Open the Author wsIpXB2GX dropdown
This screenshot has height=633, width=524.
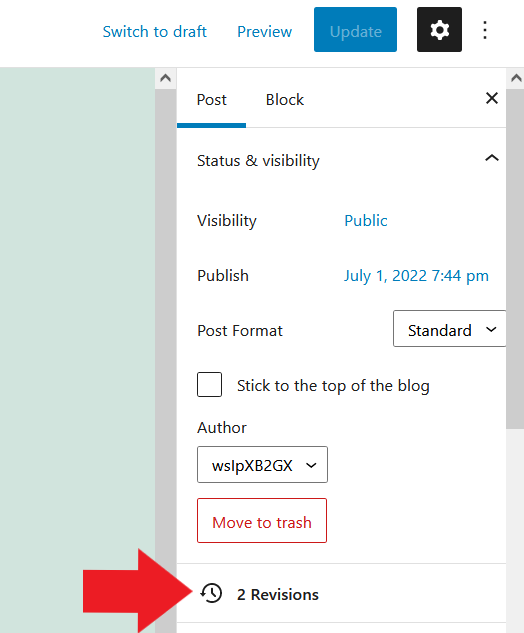262,464
